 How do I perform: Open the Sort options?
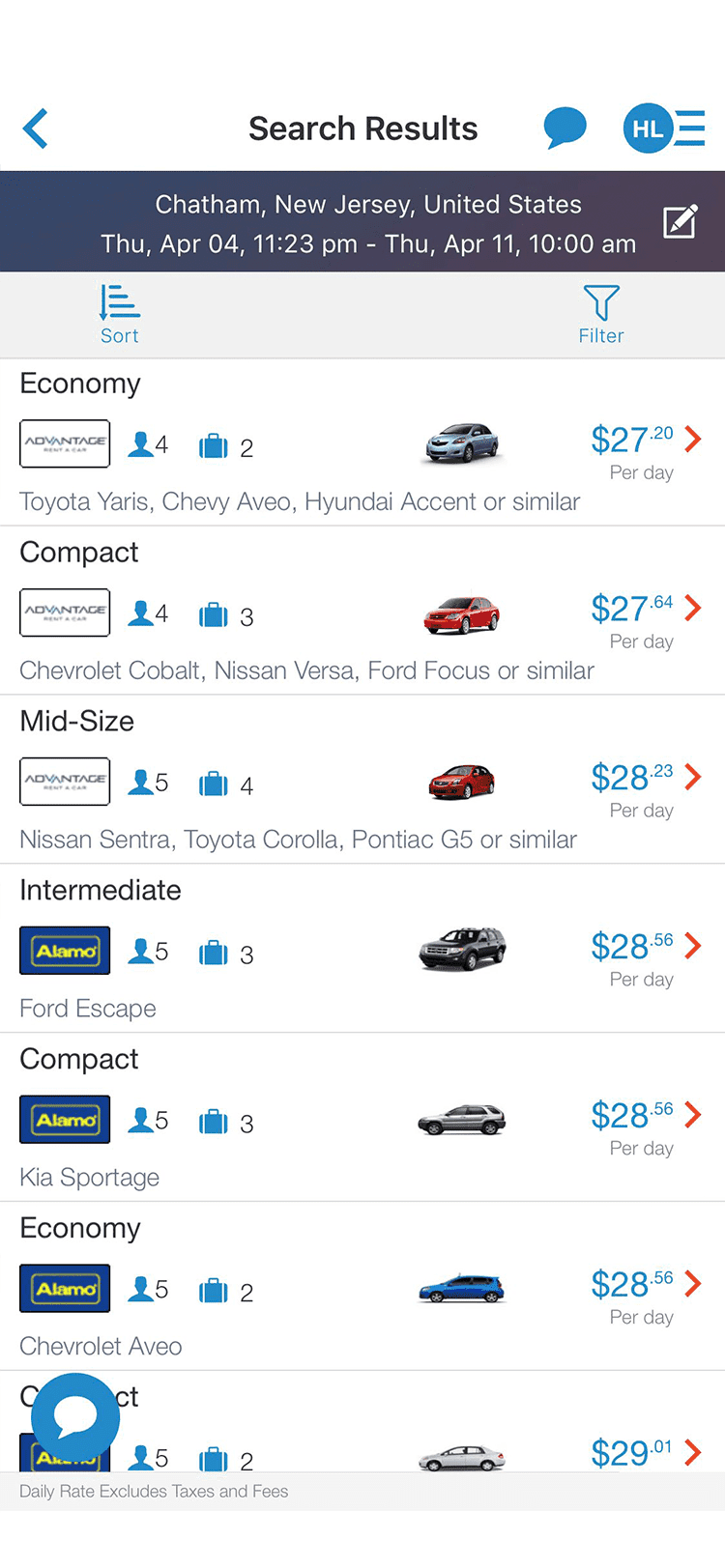point(120,315)
